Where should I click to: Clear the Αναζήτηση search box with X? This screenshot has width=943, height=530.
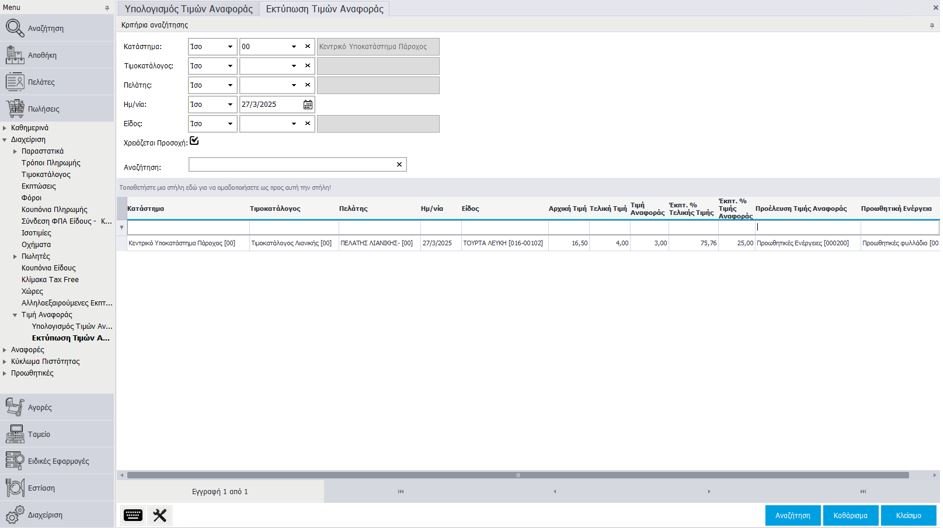399,165
